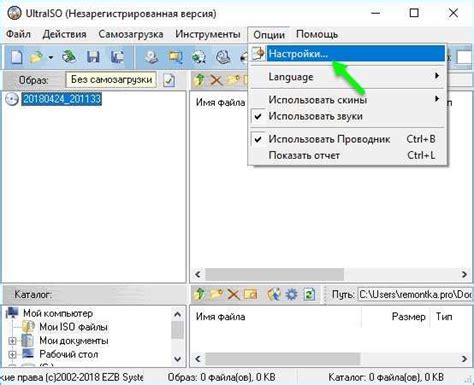Image resolution: width=474 pixels, height=385 pixels.
Task: Click the horizontal scrollbar thumb of image file list
Action: click(274, 274)
